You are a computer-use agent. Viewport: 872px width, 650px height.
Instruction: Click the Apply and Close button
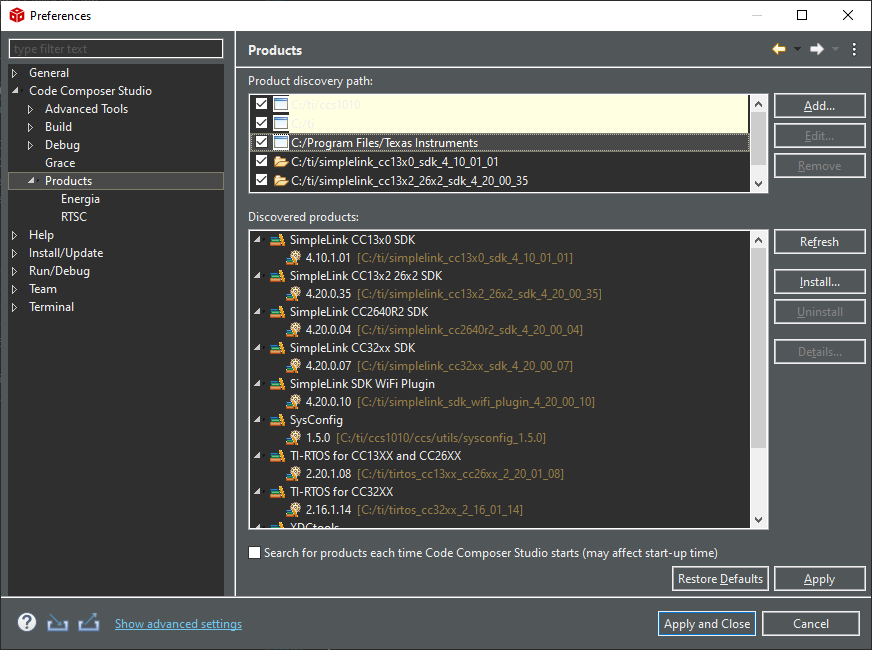[x=706, y=624]
